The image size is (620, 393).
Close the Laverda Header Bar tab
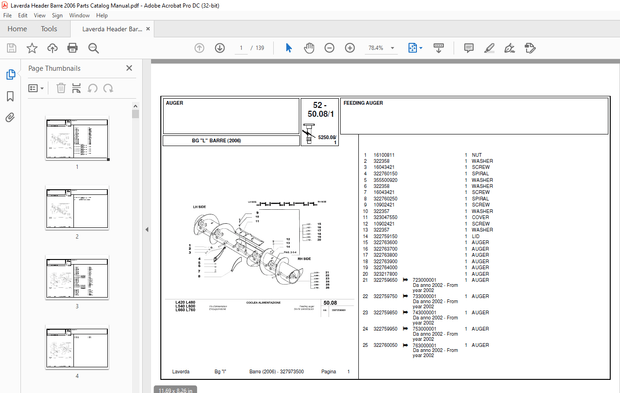[148, 29]
